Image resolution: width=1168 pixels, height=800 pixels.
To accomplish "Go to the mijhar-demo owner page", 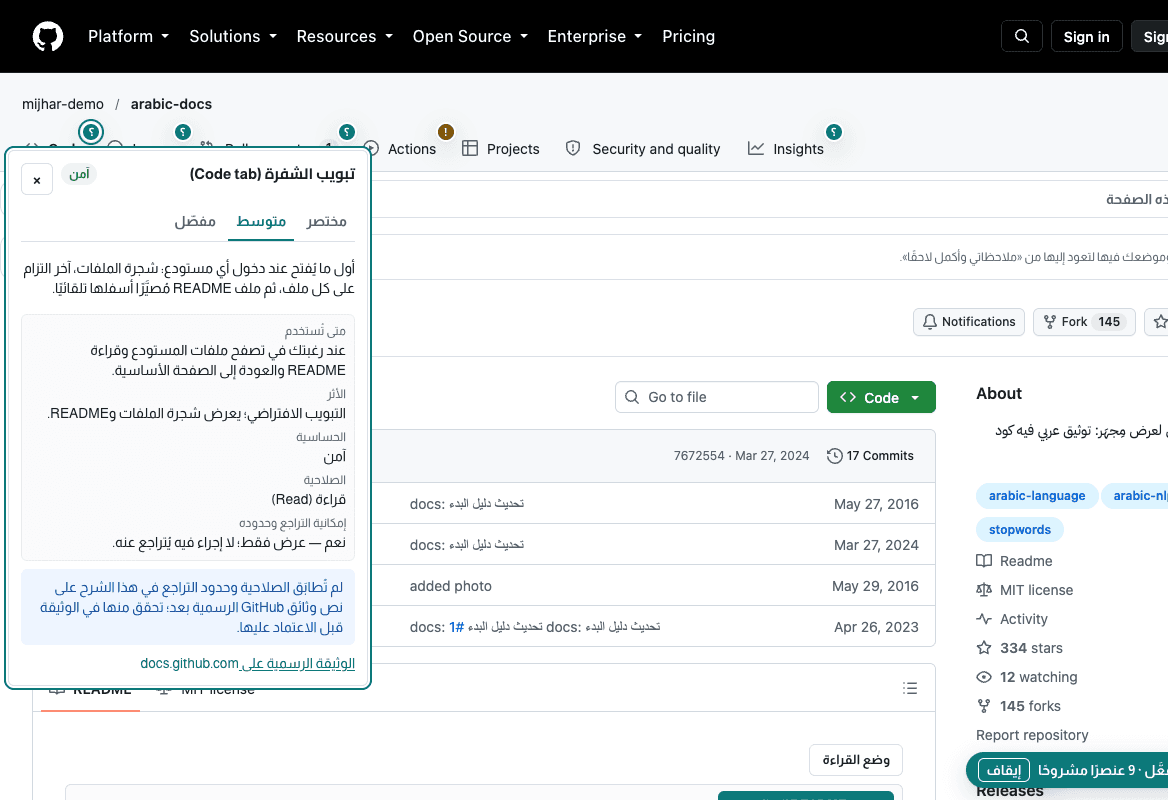I will (63, 104).
